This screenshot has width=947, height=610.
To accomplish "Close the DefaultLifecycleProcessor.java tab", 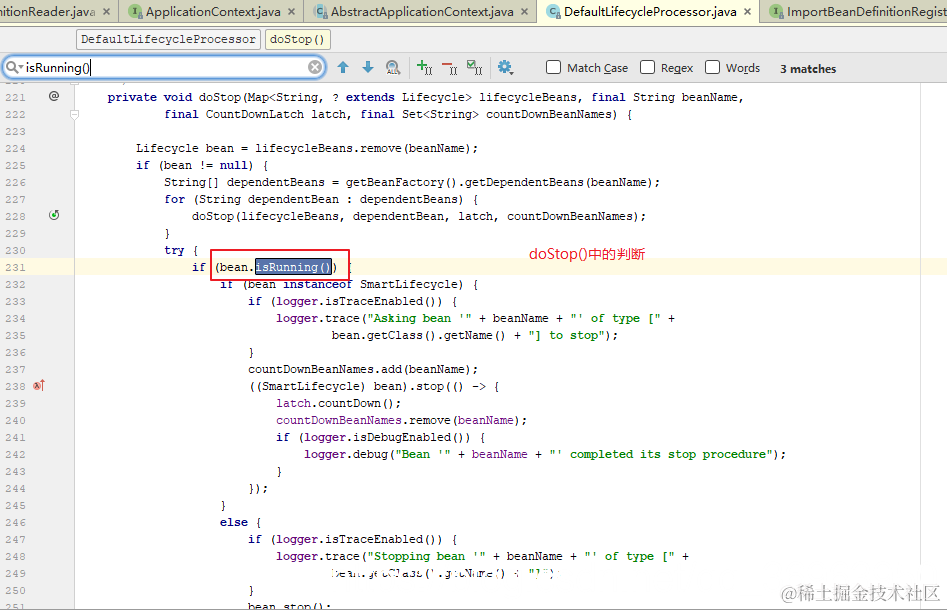I will 747,11.
